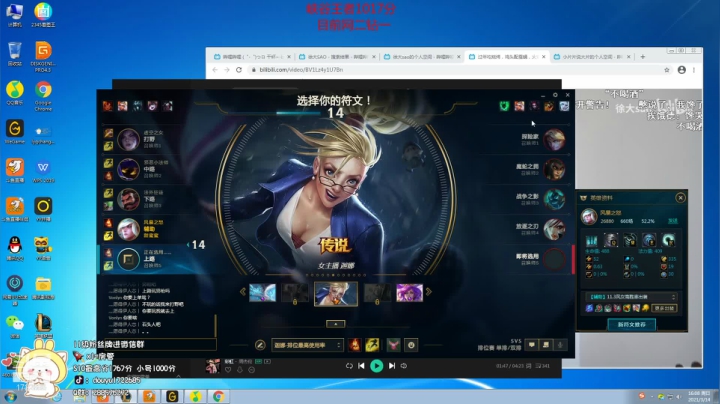Select the purple-haired skin thumbnail
720x404 pixels.
click(x=410, y=292)
